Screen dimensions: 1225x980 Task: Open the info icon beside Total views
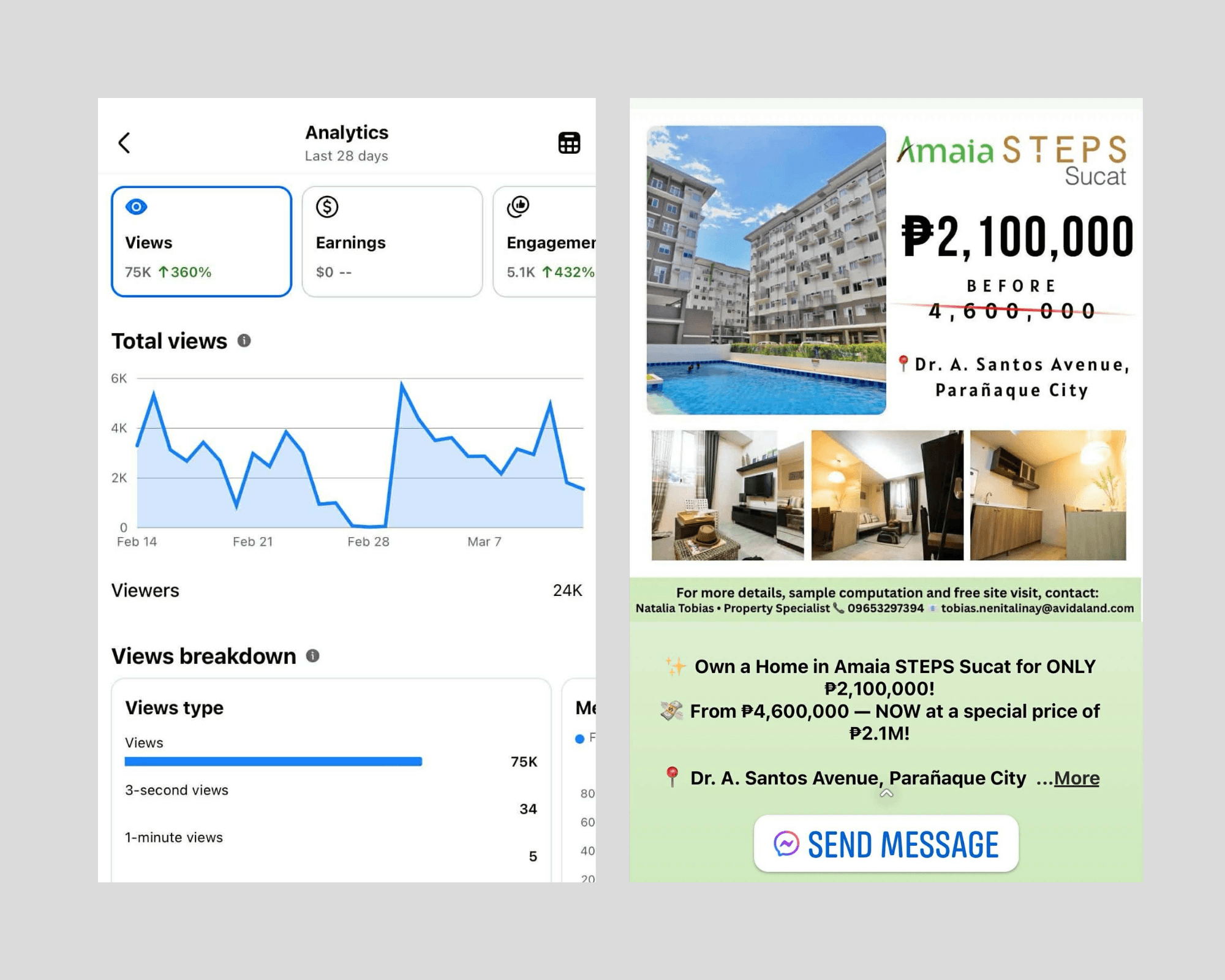pyautogui.click(x=244, y=341)
